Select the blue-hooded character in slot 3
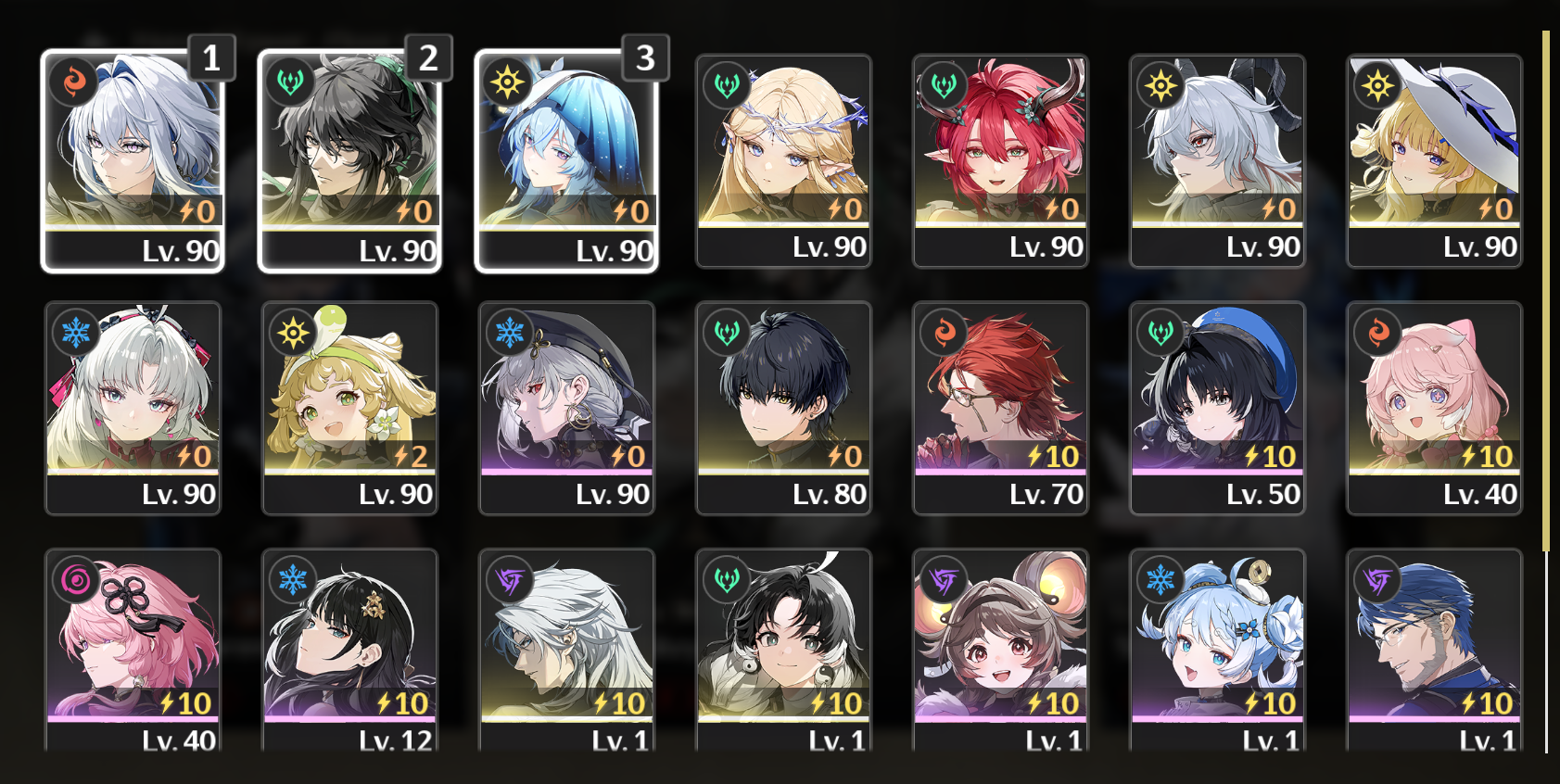1560x784 pixels. (566, 161)
